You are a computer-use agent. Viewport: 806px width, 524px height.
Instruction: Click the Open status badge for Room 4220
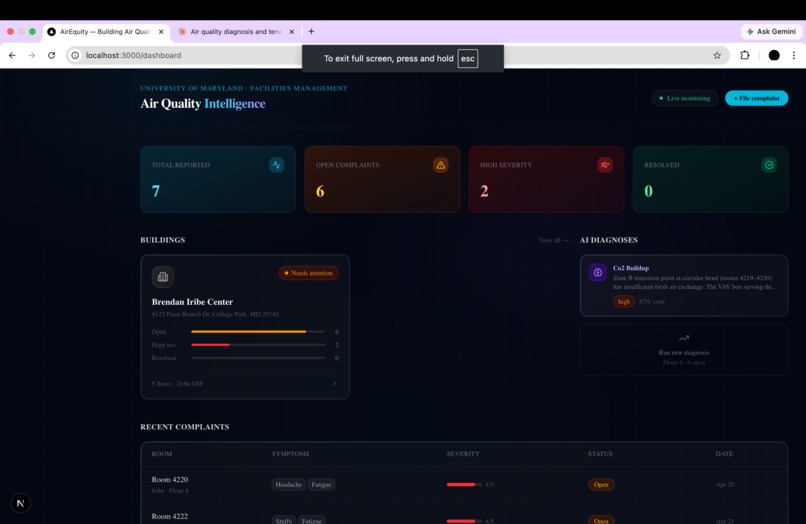point(601,484)
